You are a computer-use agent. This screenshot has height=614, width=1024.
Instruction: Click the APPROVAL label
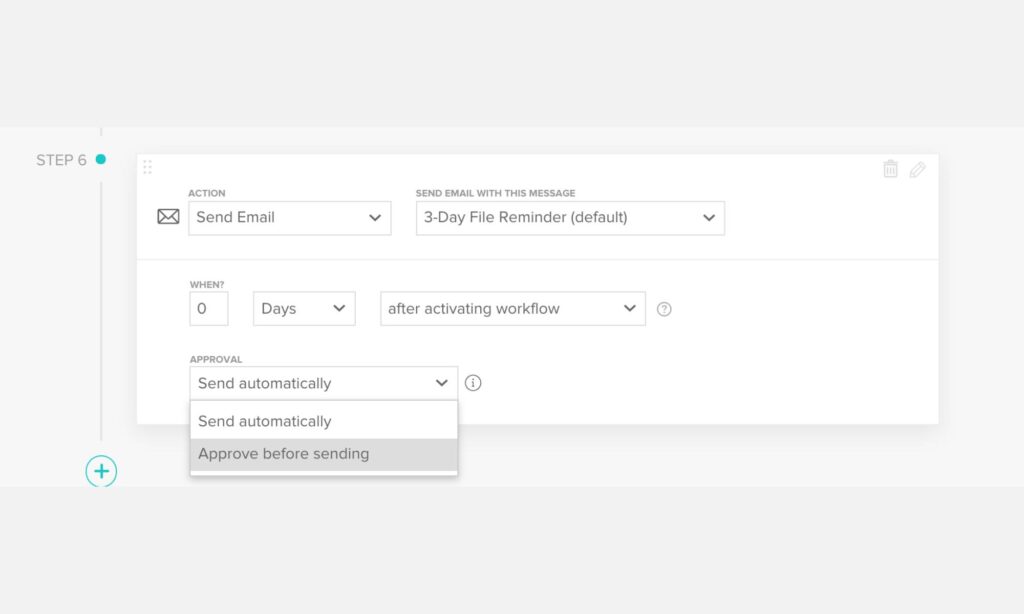[x=216, y=359]
